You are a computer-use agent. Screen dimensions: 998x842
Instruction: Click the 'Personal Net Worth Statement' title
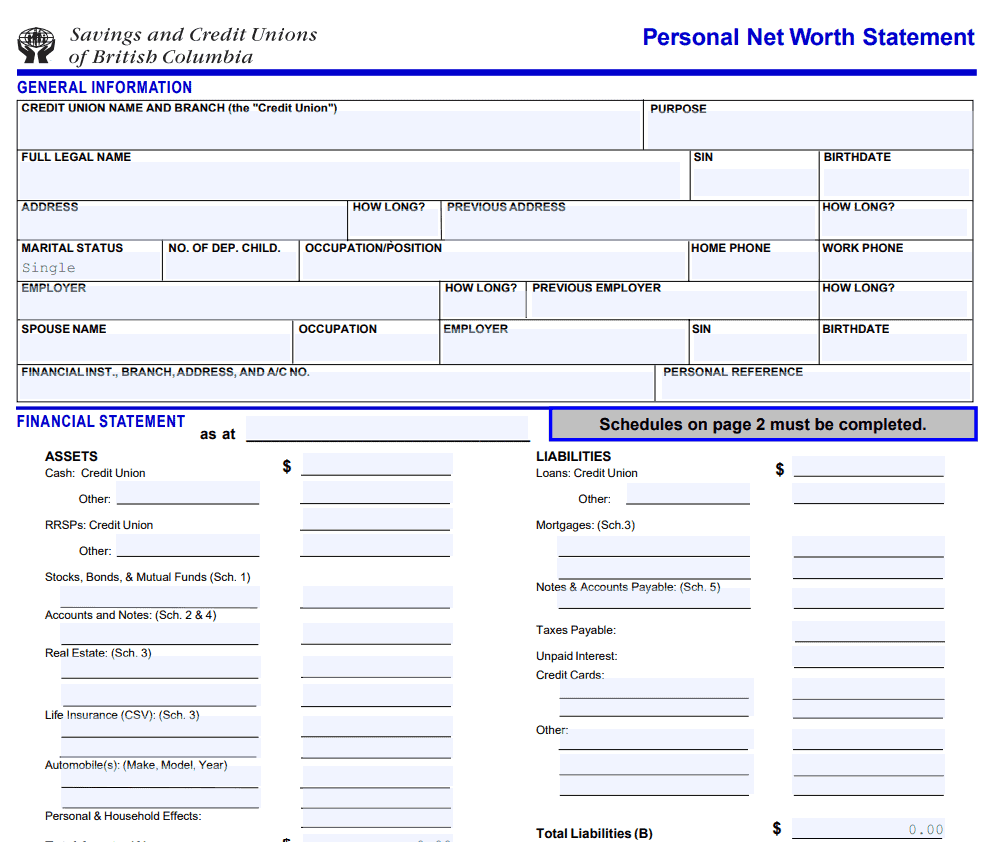click(x=808, y=37)
